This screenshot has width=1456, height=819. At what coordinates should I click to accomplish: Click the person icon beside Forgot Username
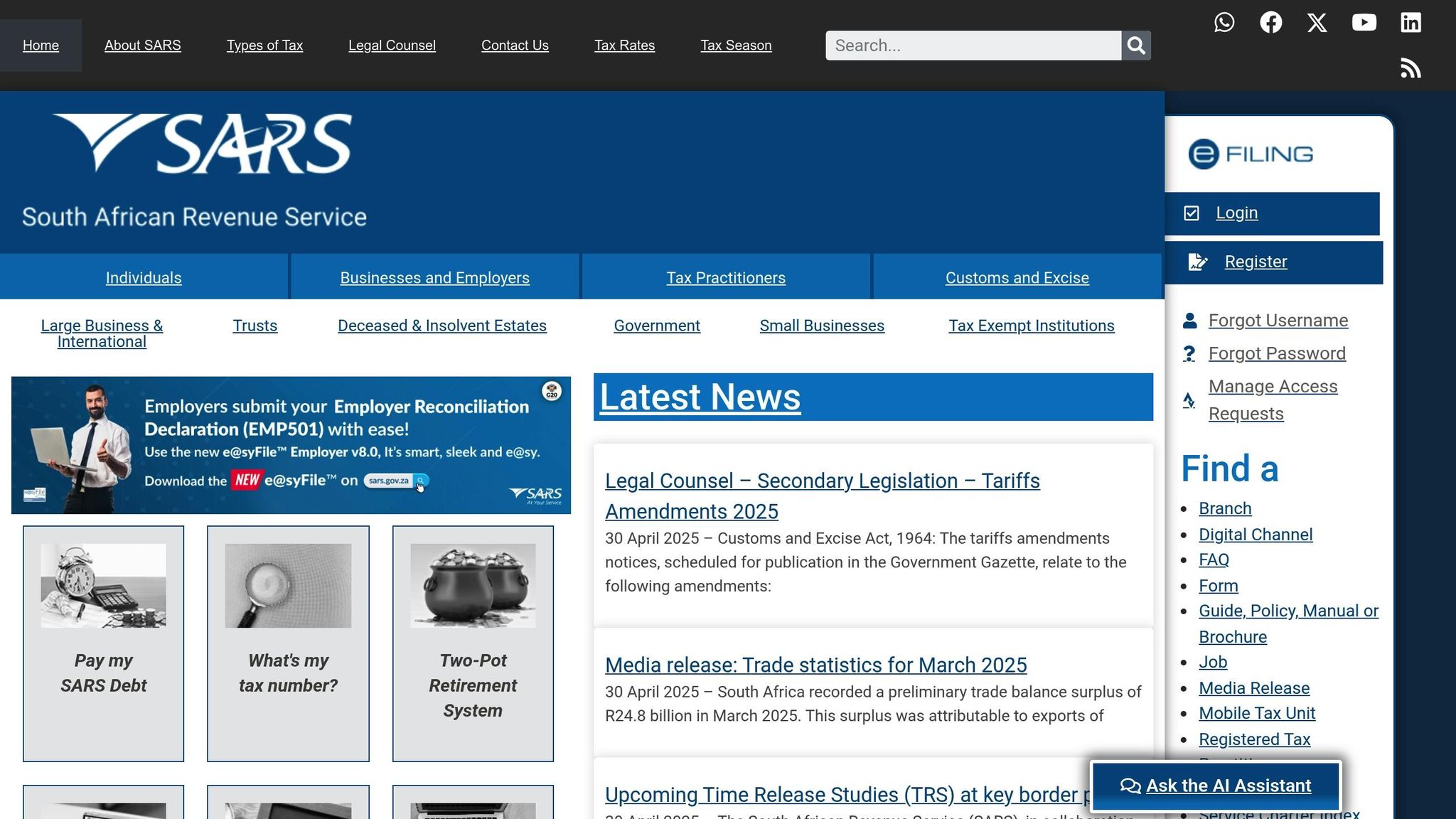(x=1190, y=321)
